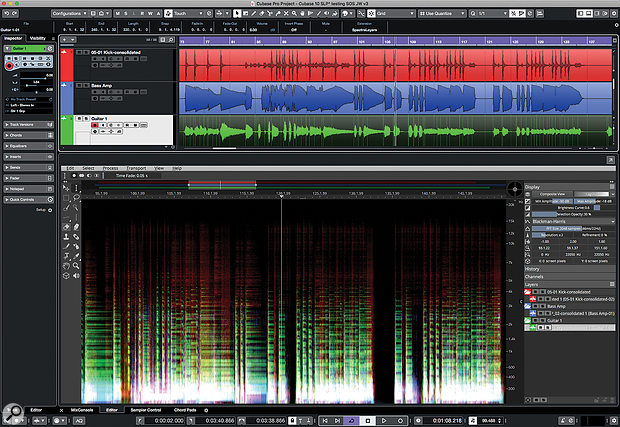Viewport: 620px width, 427px height.
Task: Open the Process menu in SpectraLayers
Action: (x=110, y=168)
